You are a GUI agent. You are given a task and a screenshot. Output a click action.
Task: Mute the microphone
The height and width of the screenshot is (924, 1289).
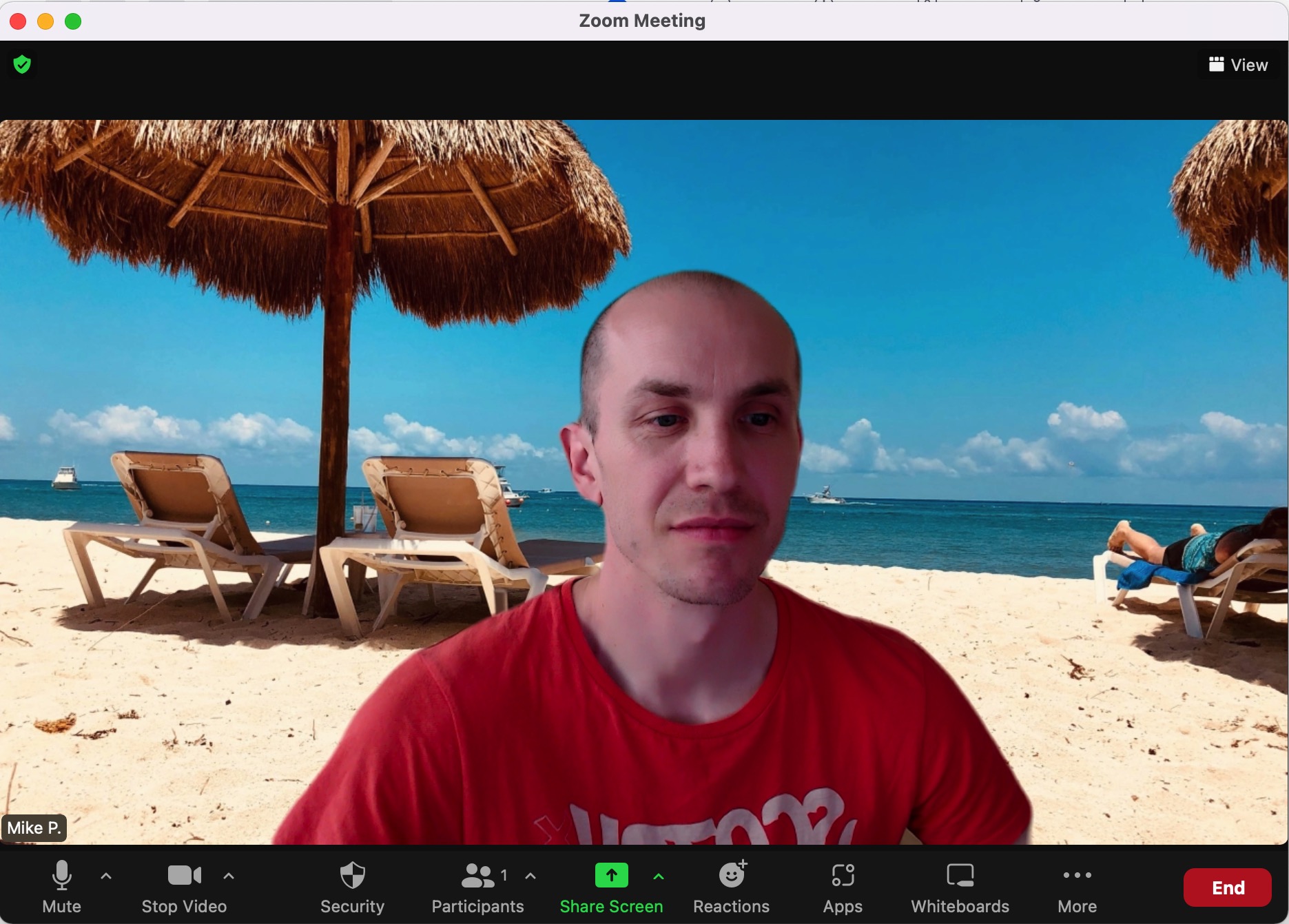click(x=61, y=887)
